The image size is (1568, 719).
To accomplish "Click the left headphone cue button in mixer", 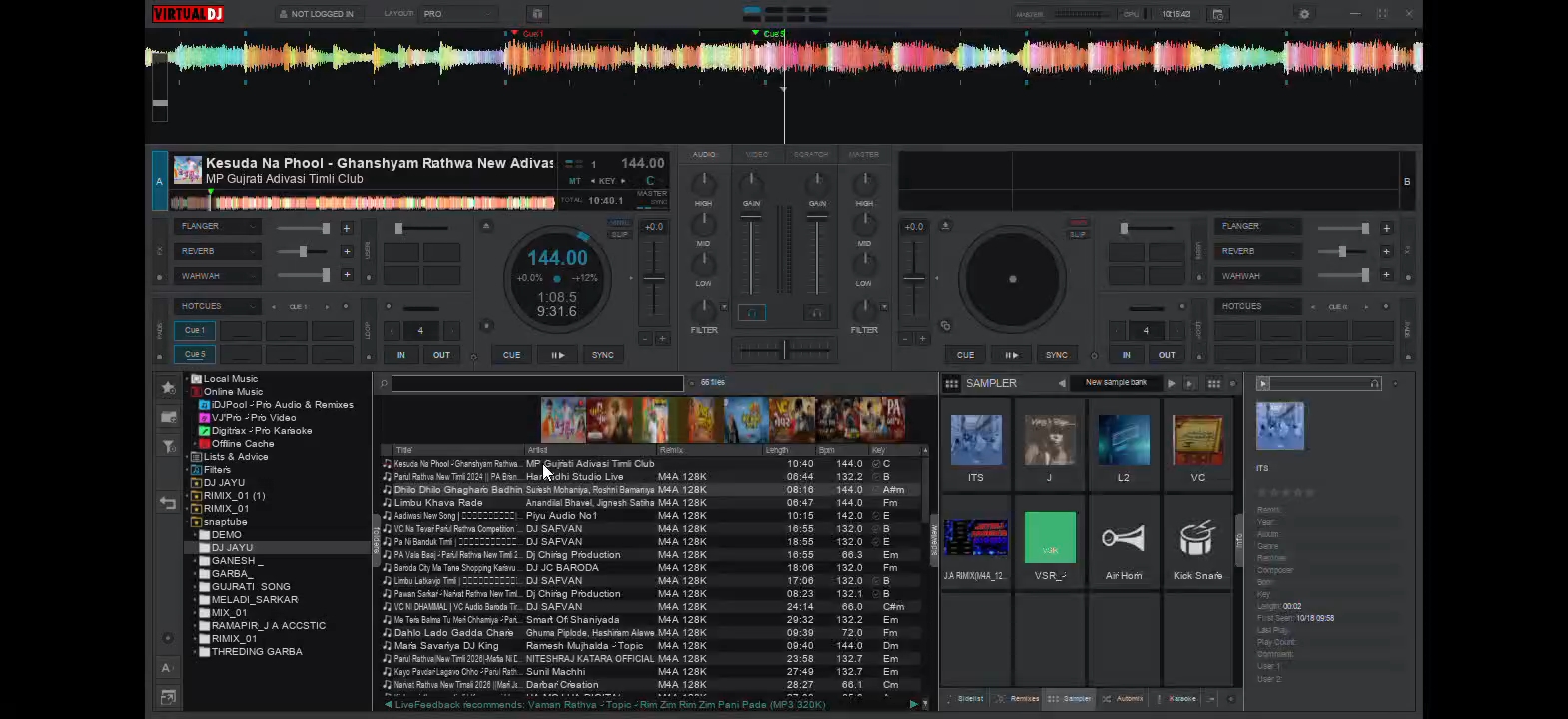I will pyautogui.click(x=751, y=313).
